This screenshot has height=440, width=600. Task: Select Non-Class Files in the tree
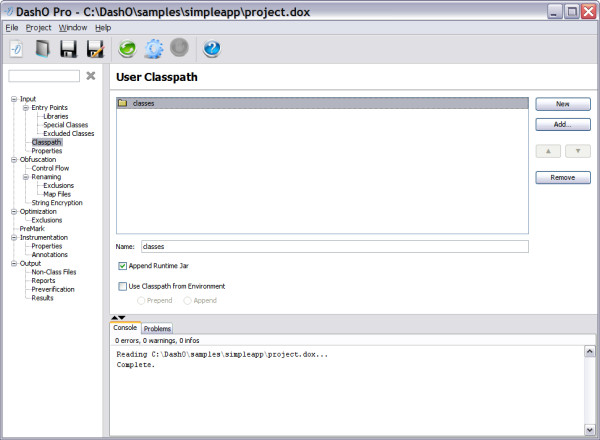(x=54, y=272)
